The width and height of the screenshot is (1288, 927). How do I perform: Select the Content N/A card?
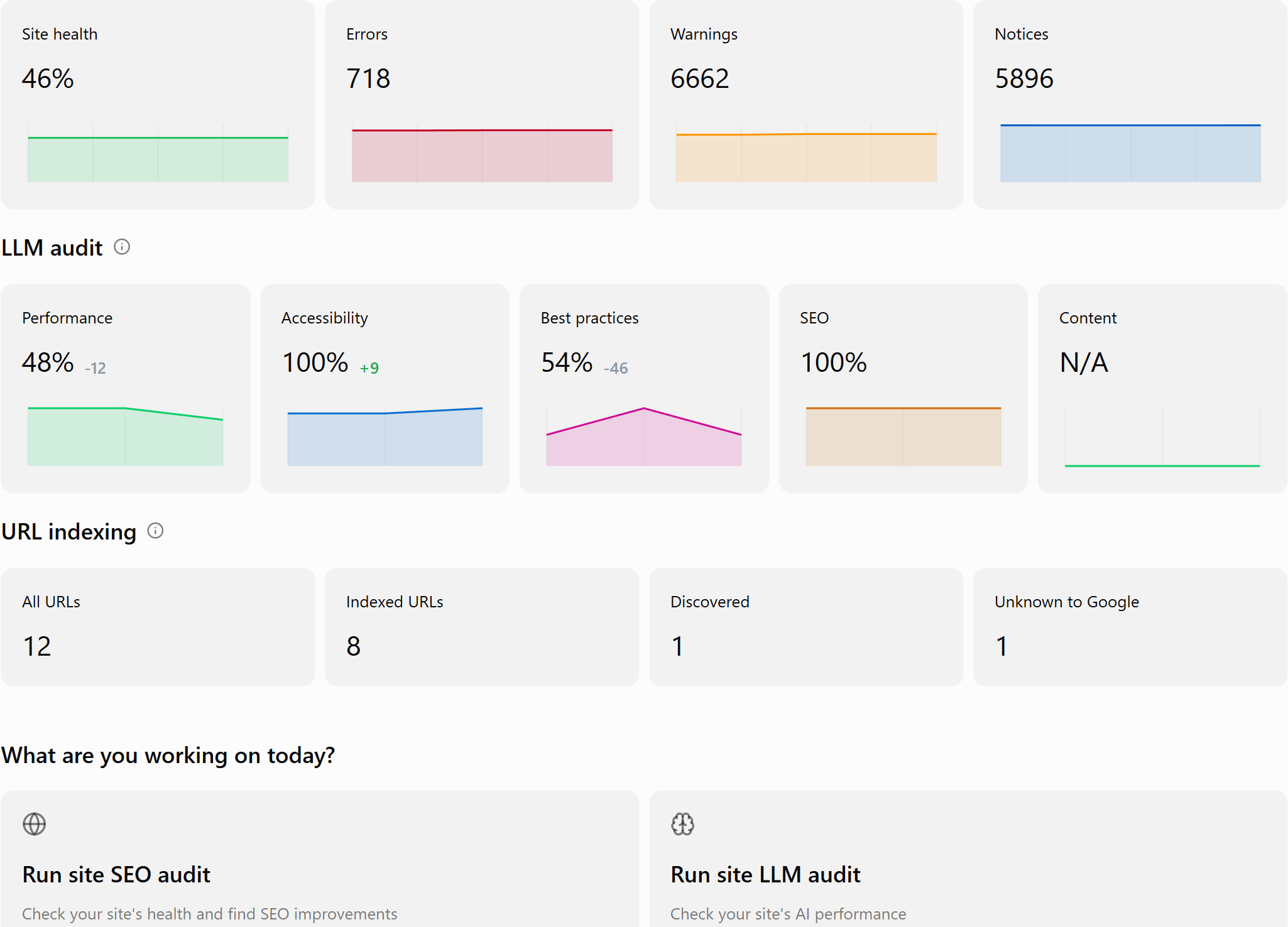coord(1162,388)
